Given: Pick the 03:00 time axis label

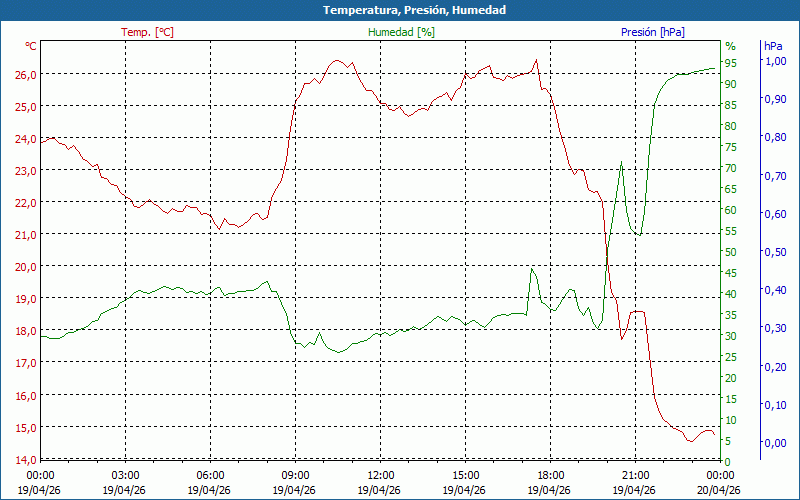Looking at the screenshot, I should pos(125,475).
